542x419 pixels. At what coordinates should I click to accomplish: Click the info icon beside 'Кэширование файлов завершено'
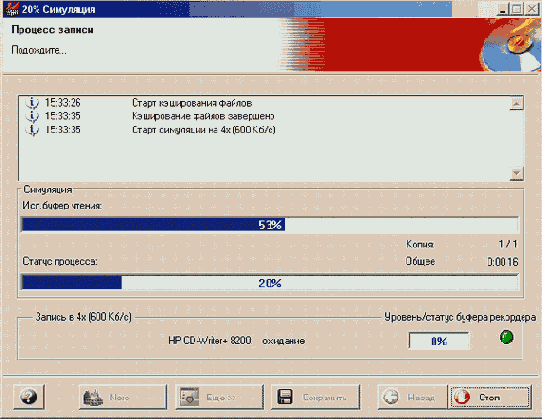[32, 116]
